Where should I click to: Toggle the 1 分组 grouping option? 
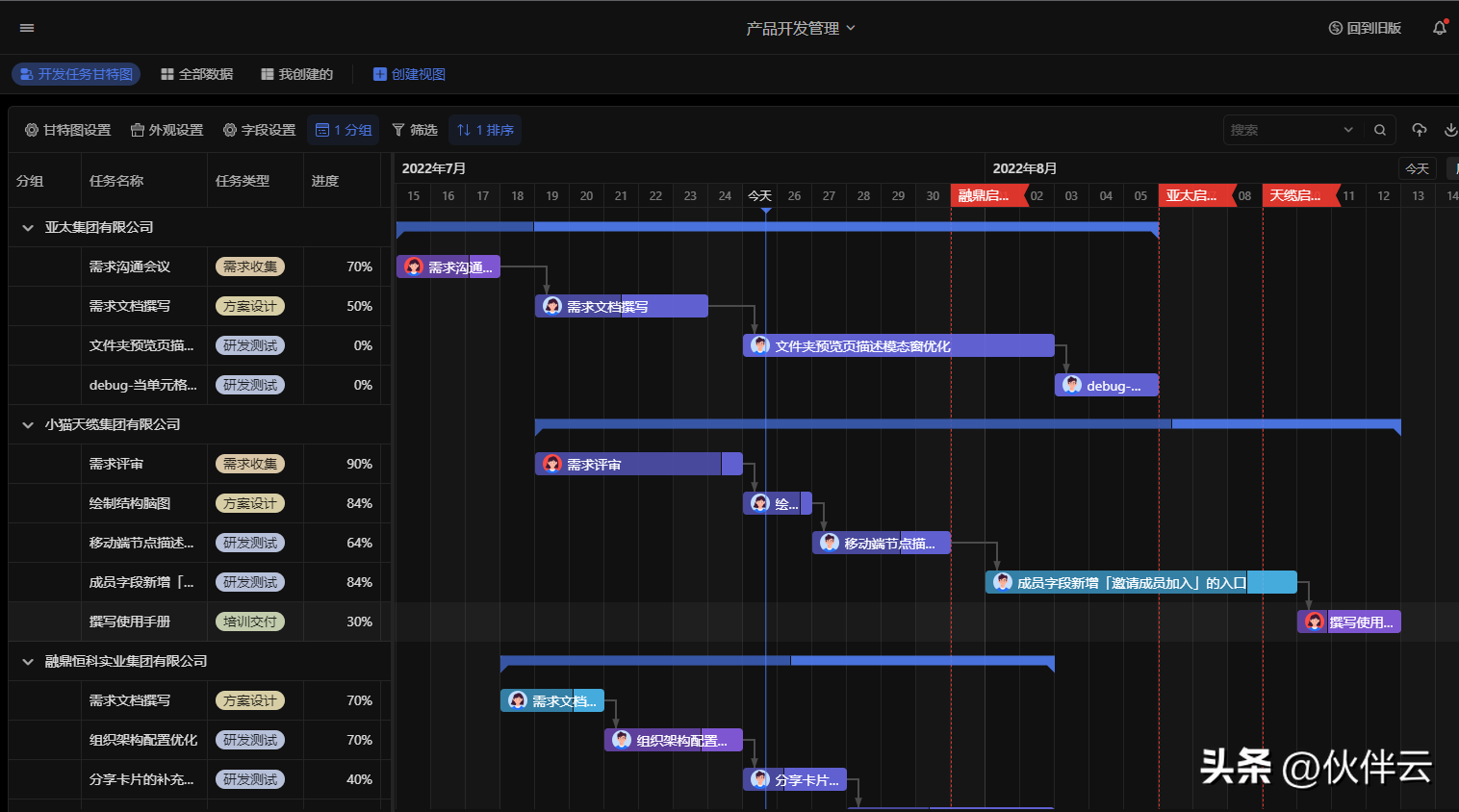[x=344, y=130]
